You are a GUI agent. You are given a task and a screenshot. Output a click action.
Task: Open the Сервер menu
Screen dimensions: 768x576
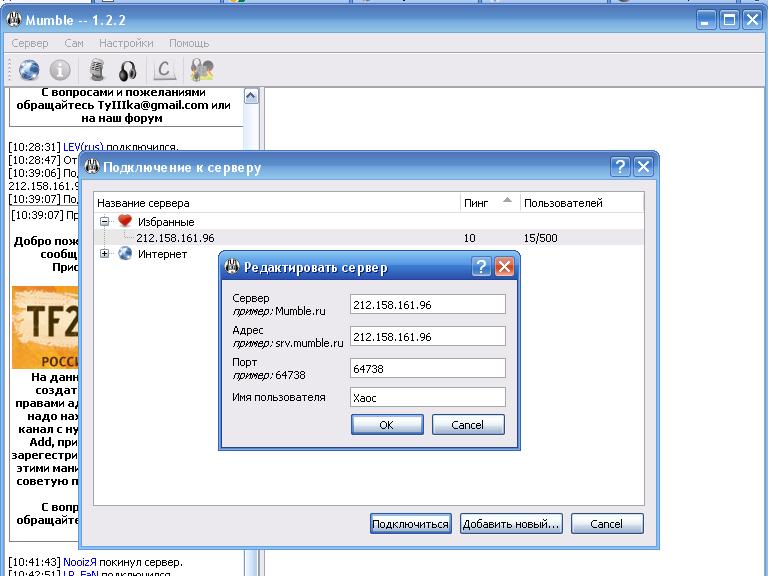30,43
